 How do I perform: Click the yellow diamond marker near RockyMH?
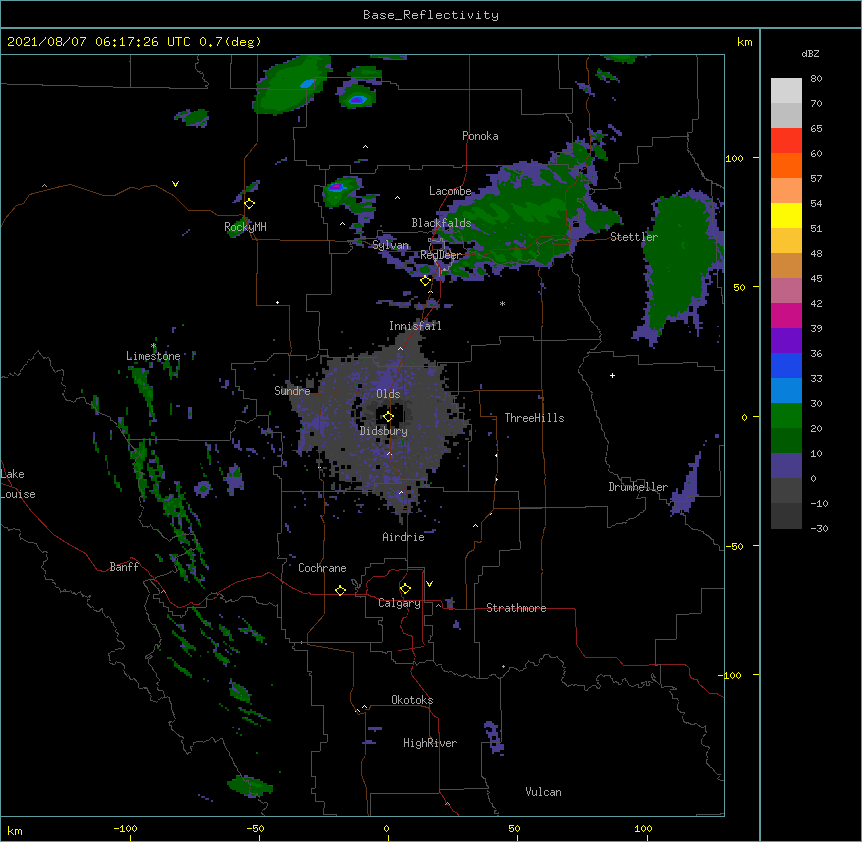[x=250, y=204]
